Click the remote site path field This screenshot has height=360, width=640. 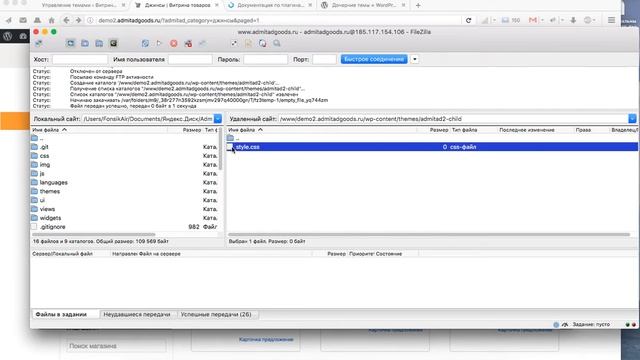click(x=453, y=119)
